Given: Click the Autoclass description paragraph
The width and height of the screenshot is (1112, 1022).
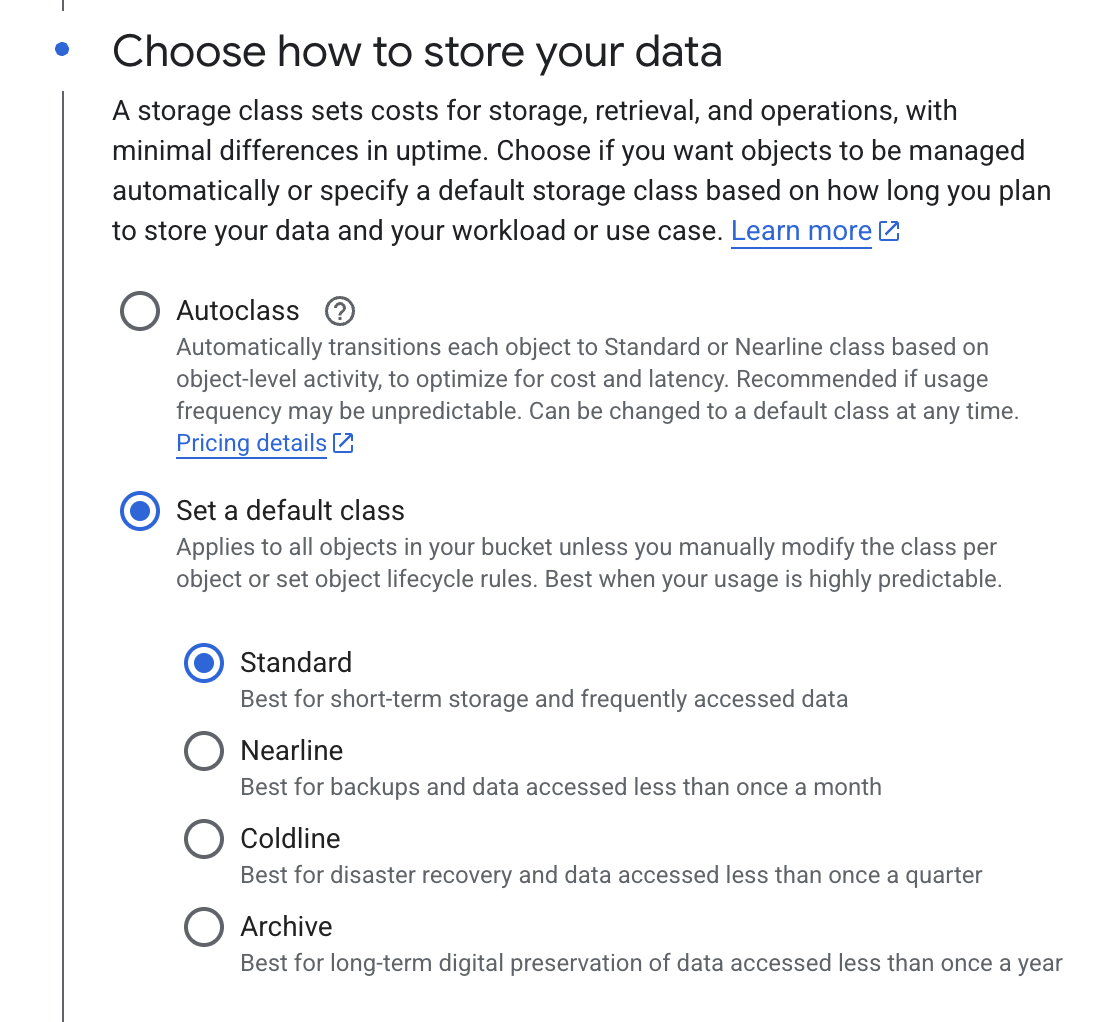Looking at the screenshot, I should click(596, 380).
